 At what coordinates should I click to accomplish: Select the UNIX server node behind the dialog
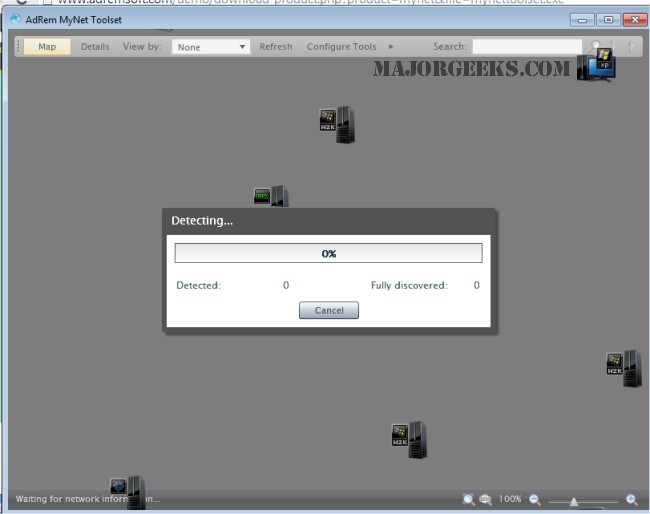271,196
